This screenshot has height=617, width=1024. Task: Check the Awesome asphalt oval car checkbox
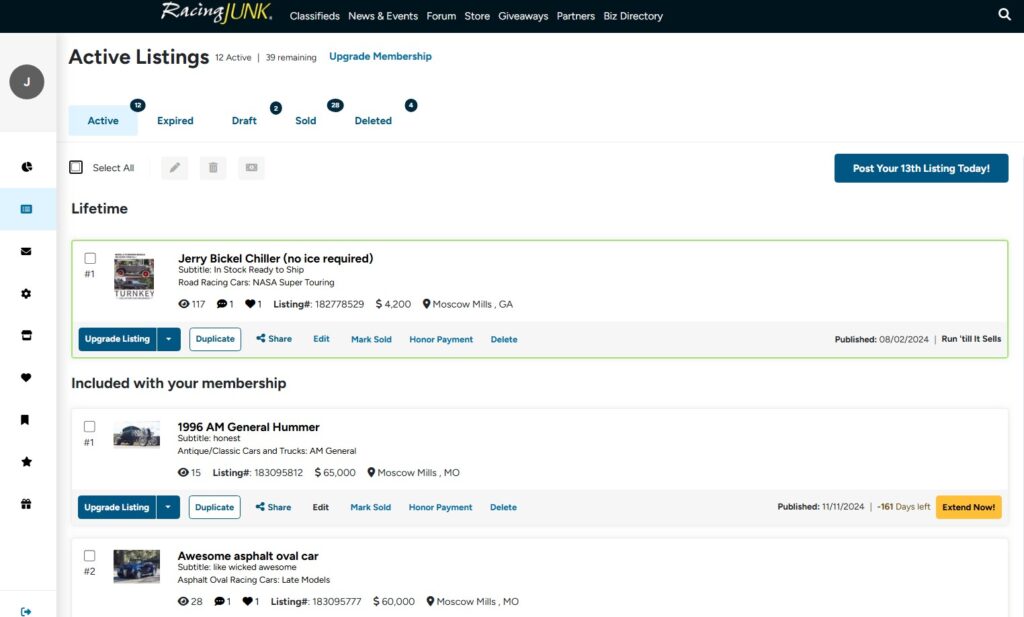[89, 556]
